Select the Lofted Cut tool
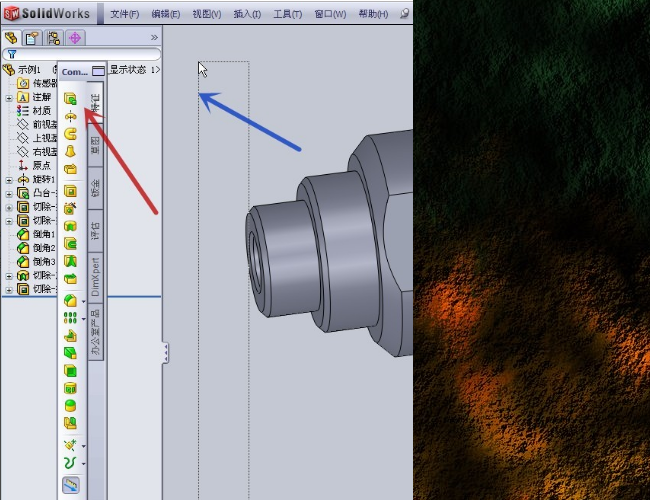The image size is (650, 500). (x=70, y=261)
